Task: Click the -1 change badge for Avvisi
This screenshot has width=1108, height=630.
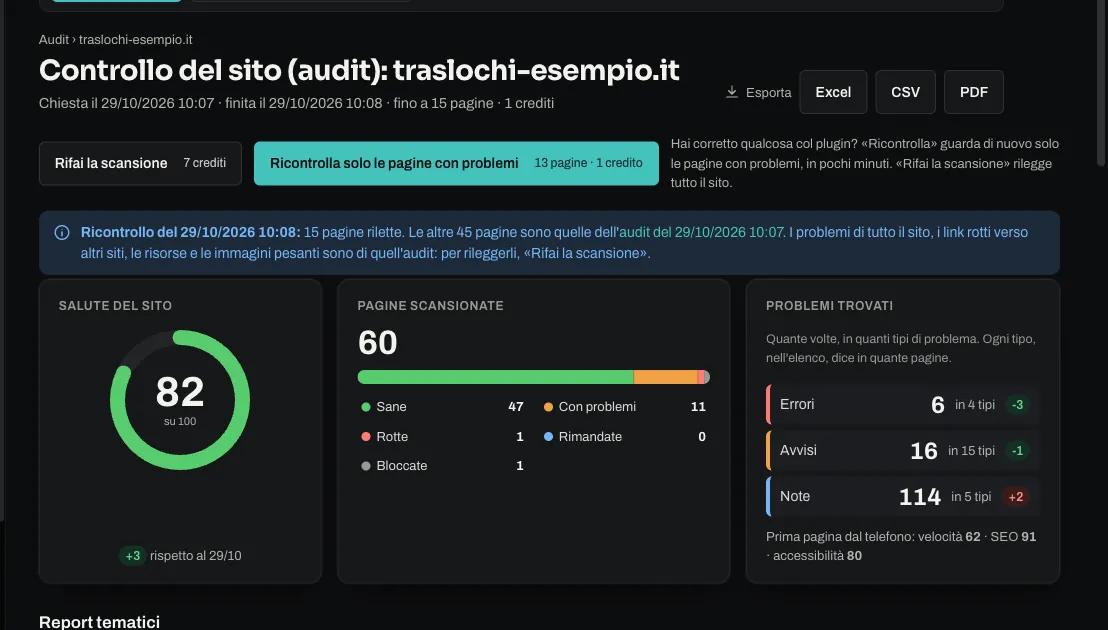Action: tap(1018, 451)
